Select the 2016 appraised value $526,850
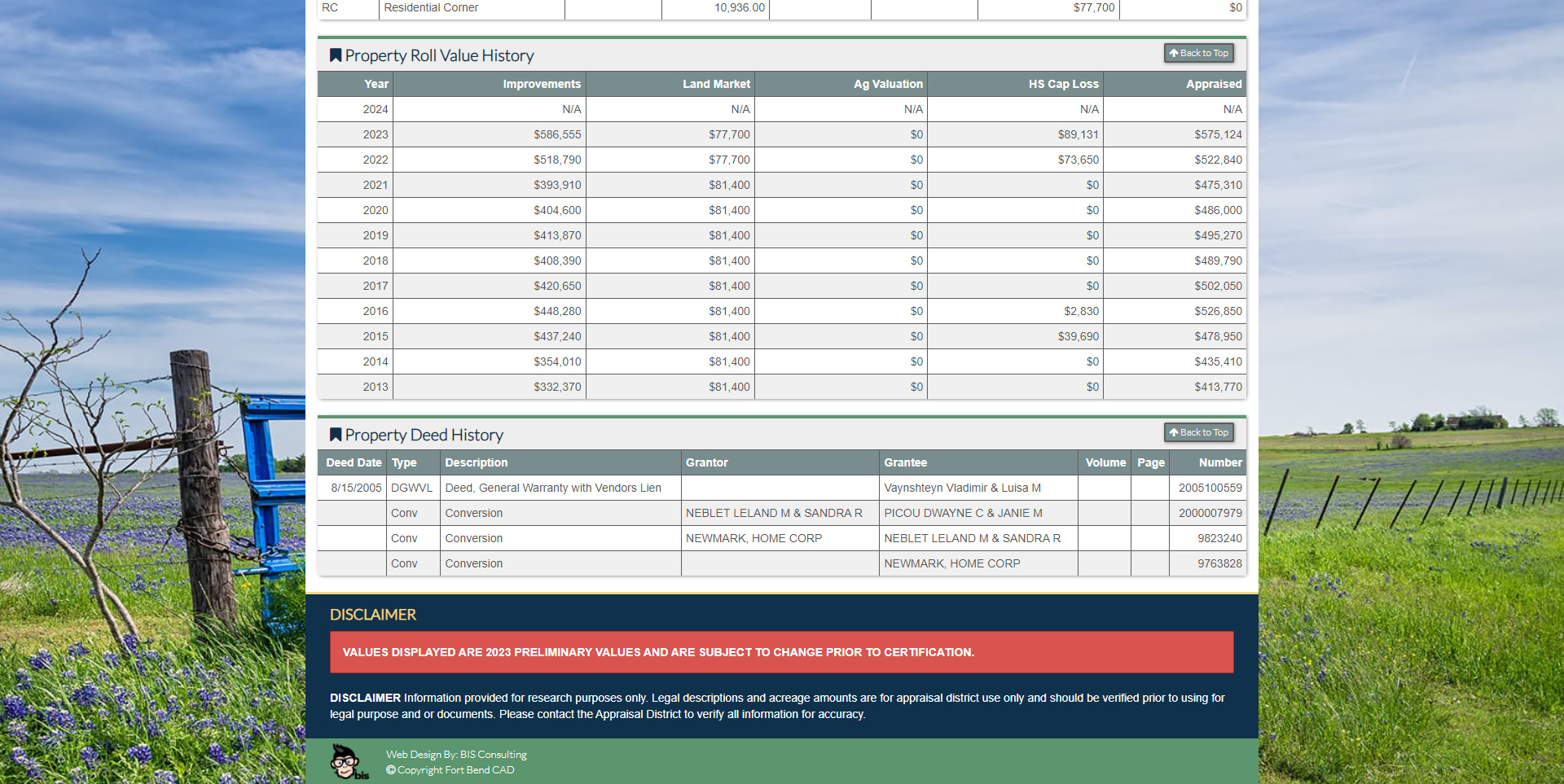The width and height of the screenshot is (1564, 784). pos(1218,311)
